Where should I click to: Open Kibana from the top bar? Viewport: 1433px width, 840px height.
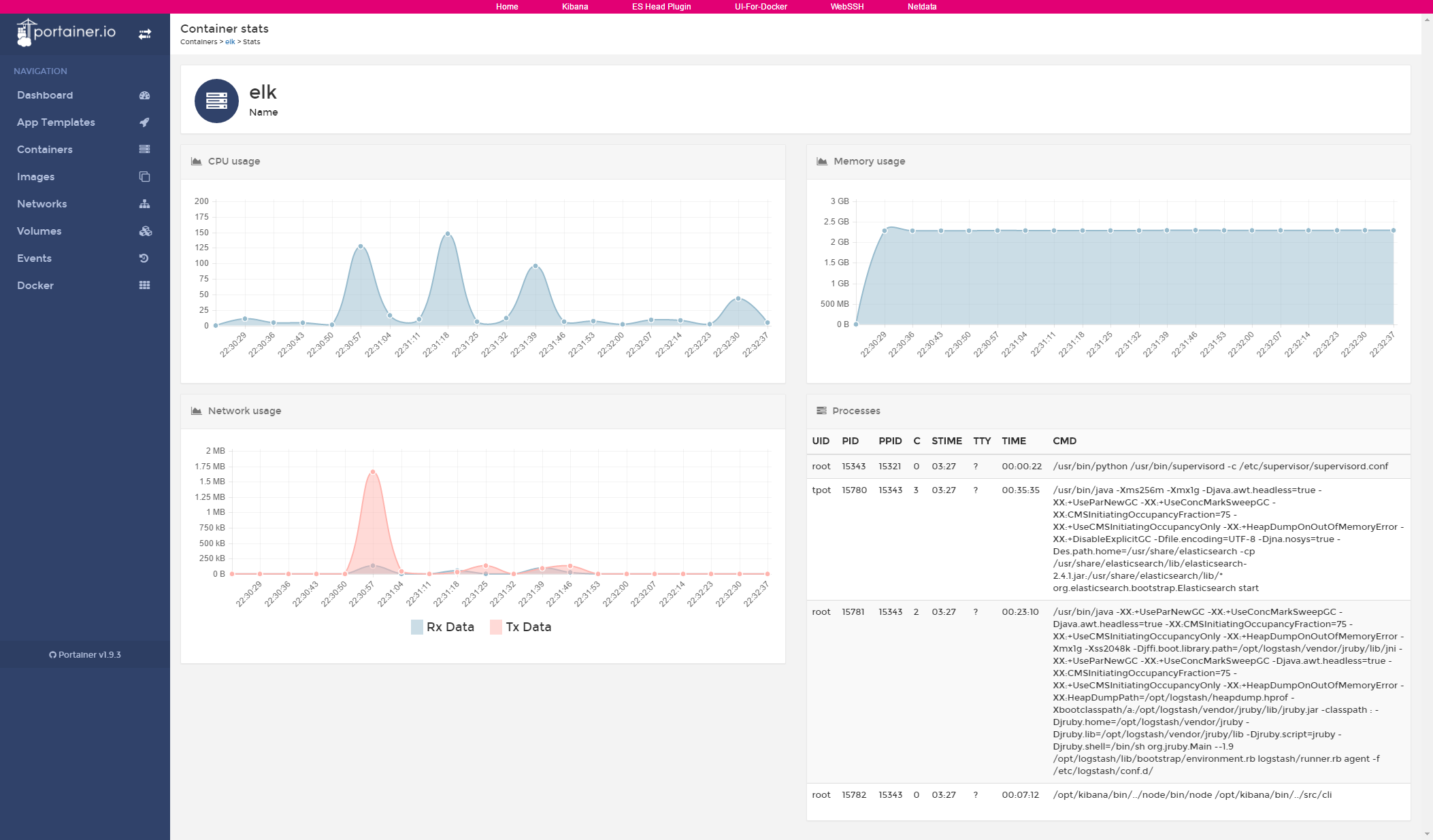[x=575, y=7]
